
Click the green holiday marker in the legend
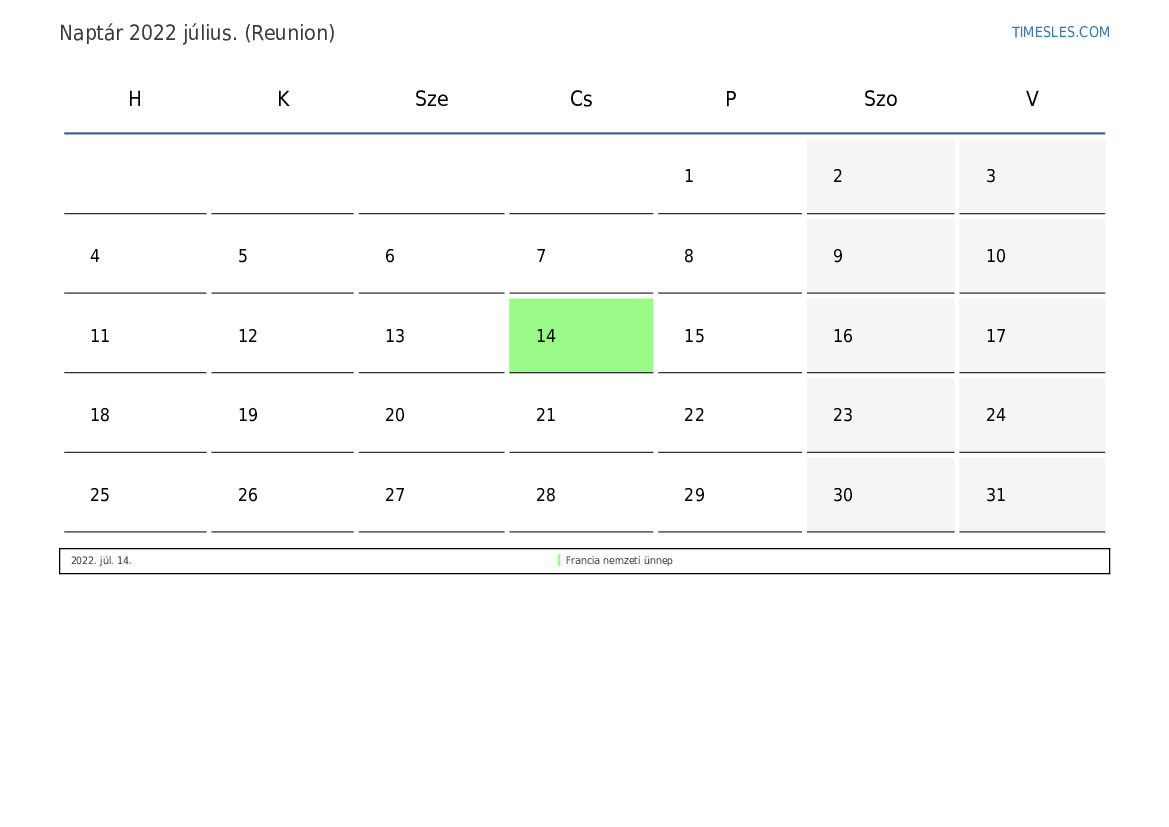click(x=558, y=560)
